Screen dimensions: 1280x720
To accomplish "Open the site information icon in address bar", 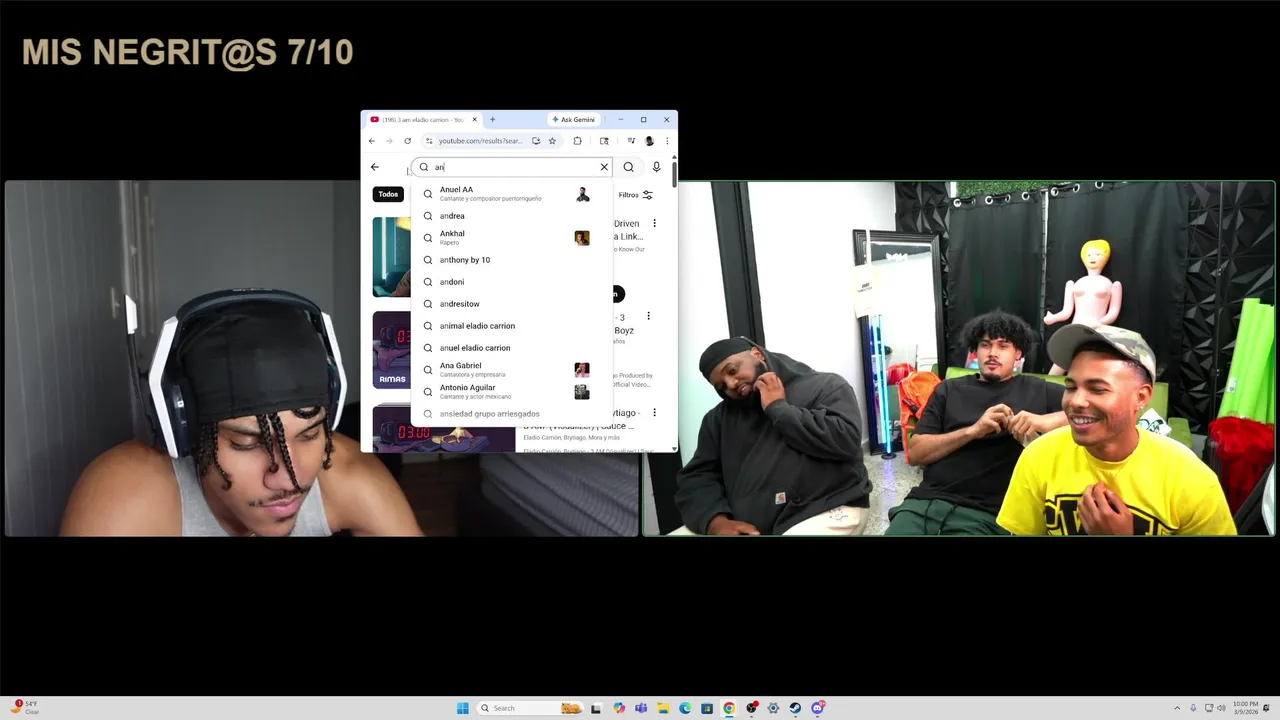I will click(429, 141).
